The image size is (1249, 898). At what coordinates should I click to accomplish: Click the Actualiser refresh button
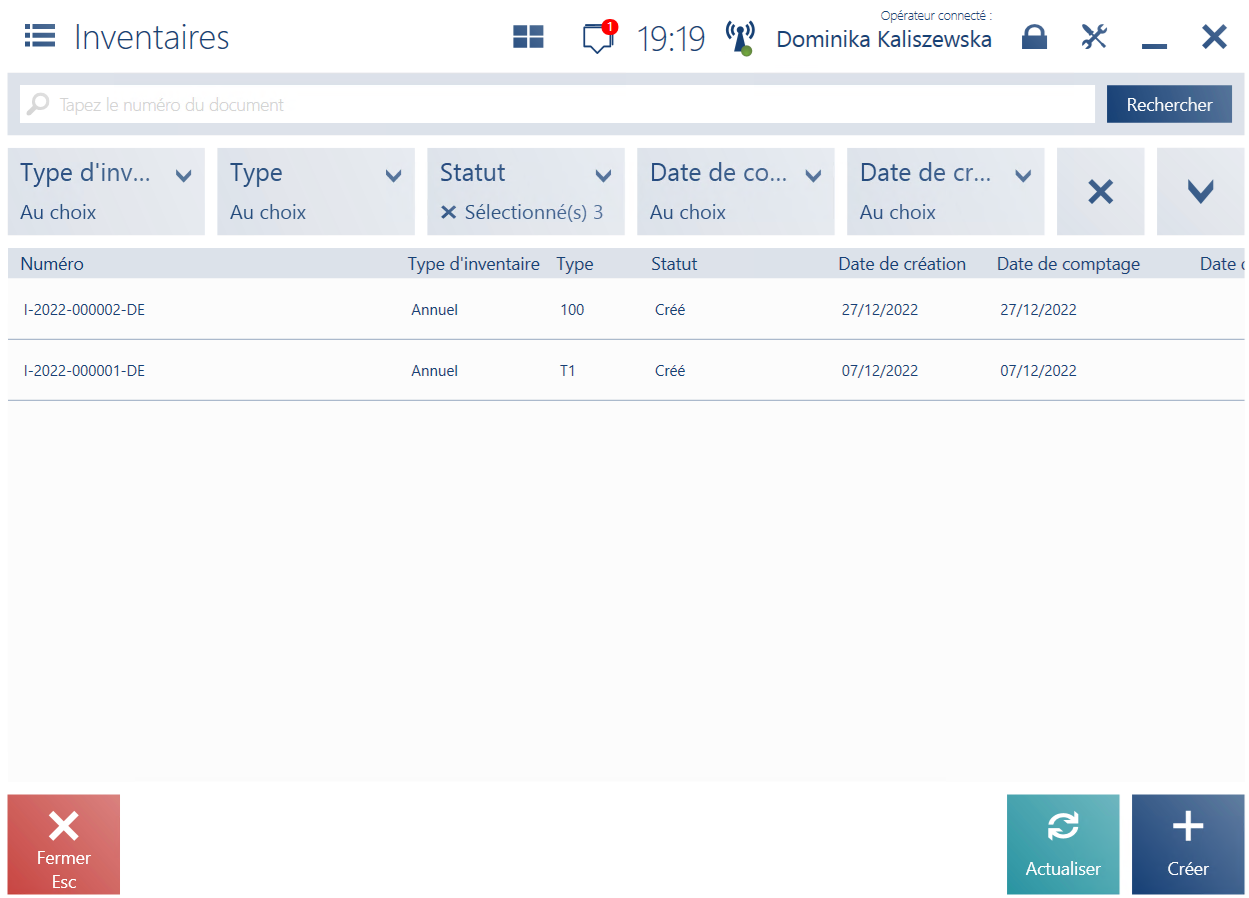[x=1063, y=844]
